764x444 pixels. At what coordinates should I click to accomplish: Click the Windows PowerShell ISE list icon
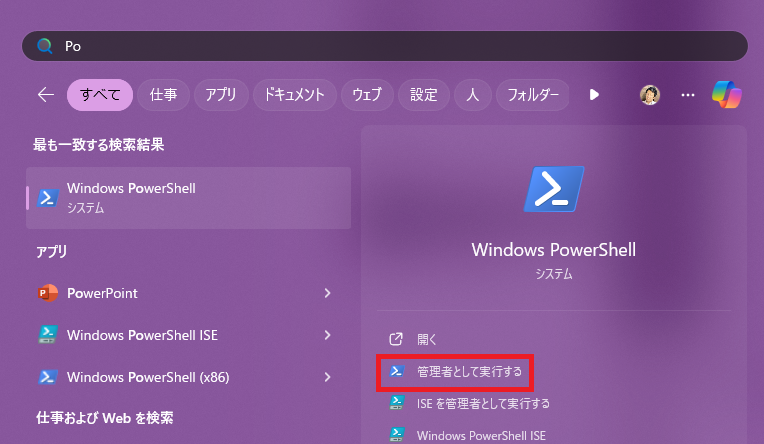point(48,335)
